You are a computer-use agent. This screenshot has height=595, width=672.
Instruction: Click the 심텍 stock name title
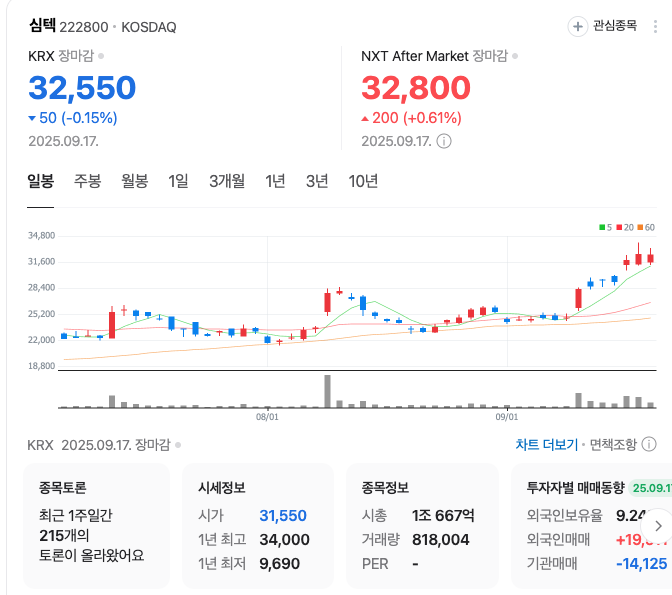click(42, 26)
